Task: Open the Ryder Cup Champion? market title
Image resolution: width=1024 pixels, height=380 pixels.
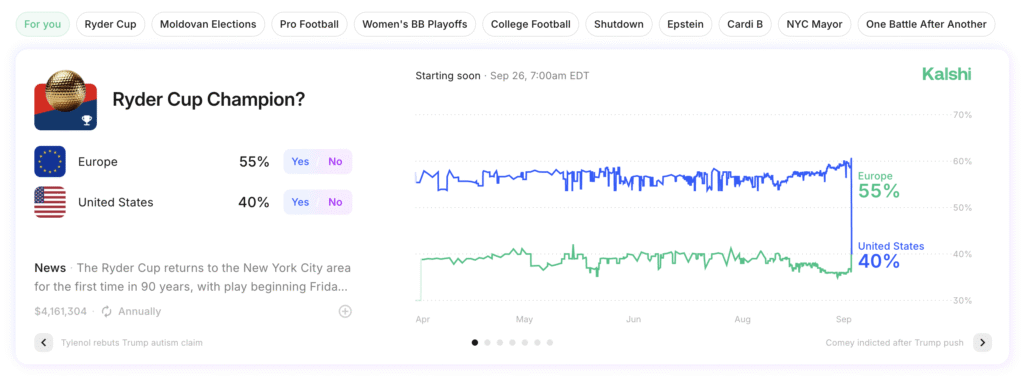Action: click(x=208, y=99)
